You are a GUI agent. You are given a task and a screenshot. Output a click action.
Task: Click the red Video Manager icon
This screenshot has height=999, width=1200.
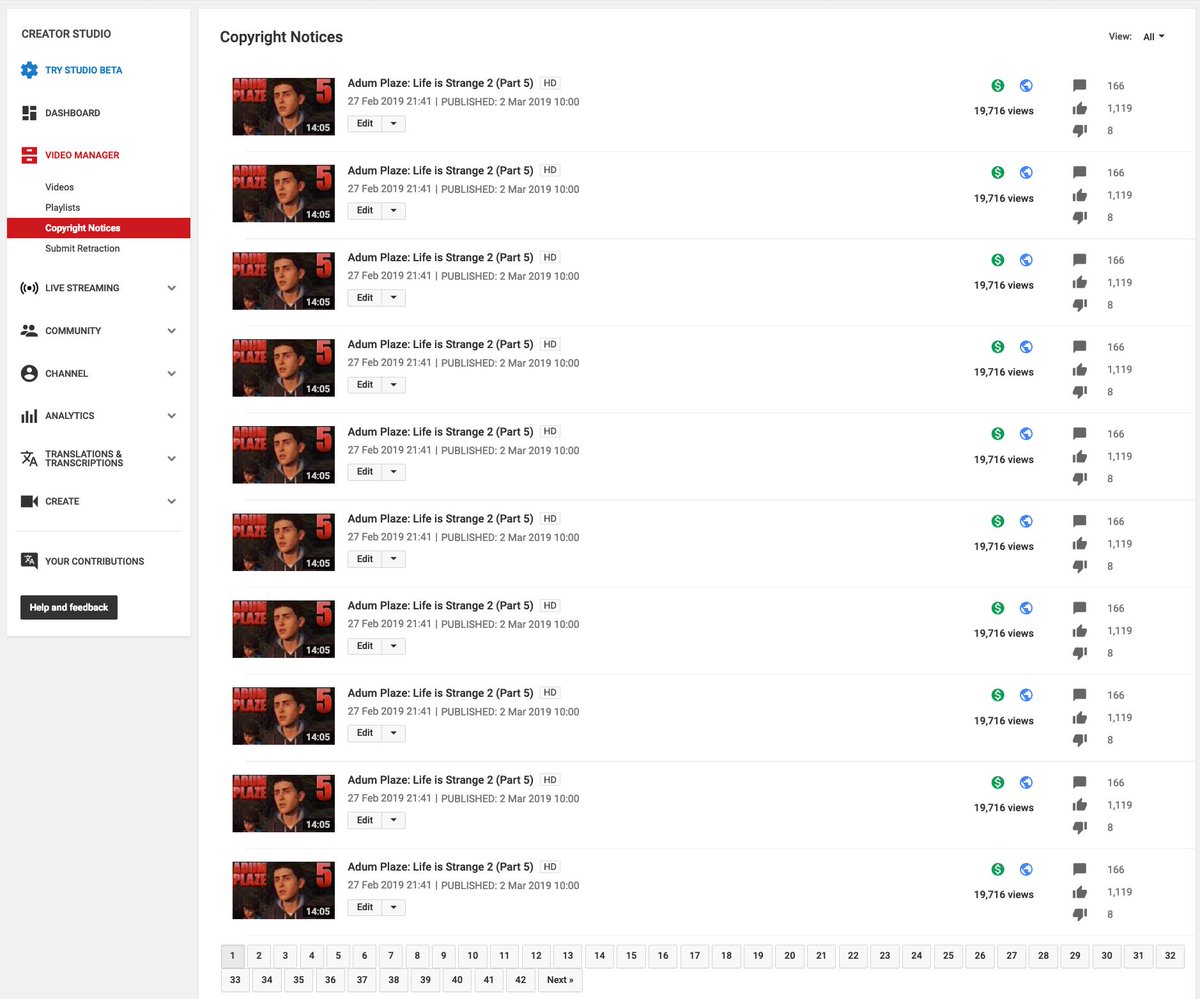tap(29, 155)
